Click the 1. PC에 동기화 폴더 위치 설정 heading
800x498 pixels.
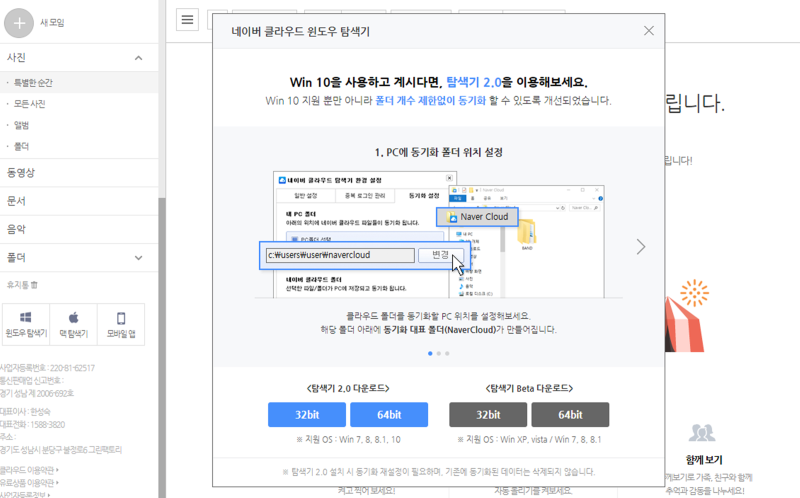pos(439,152)
